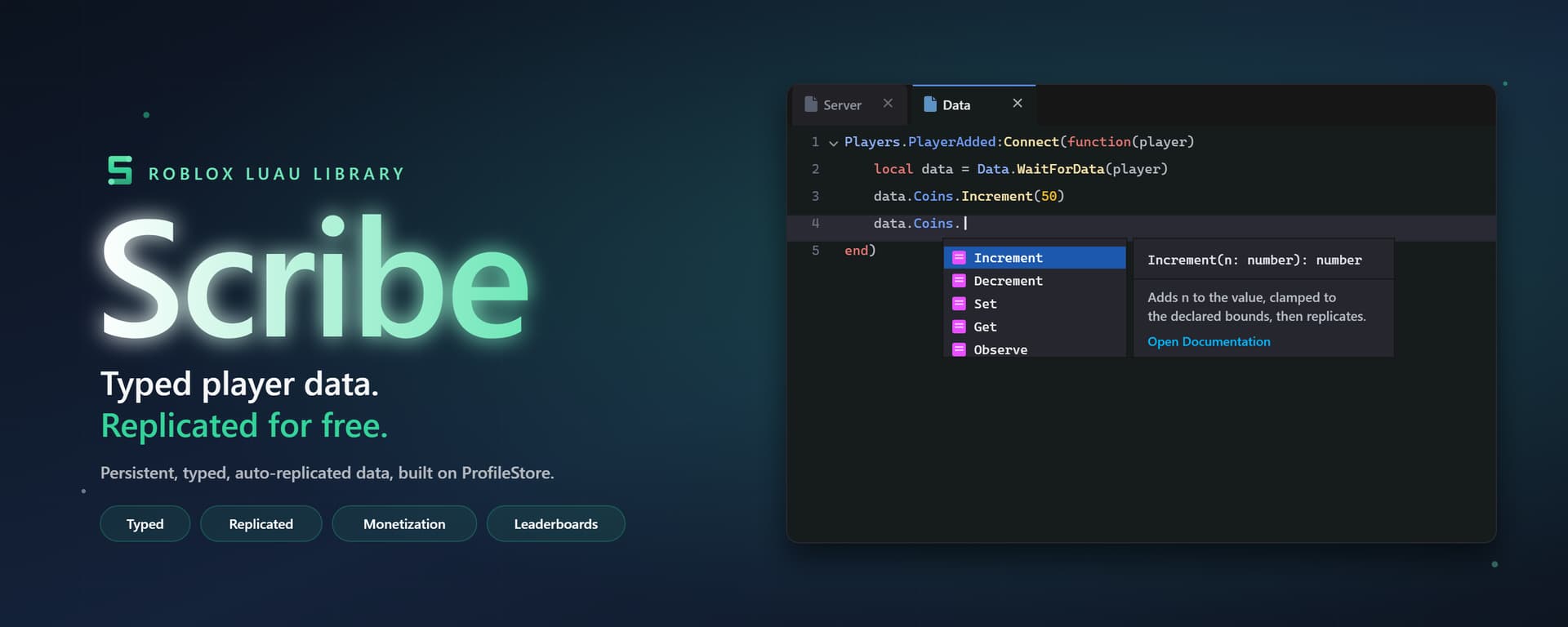
Task: Close the Server tab
Action: coord(888,103)
